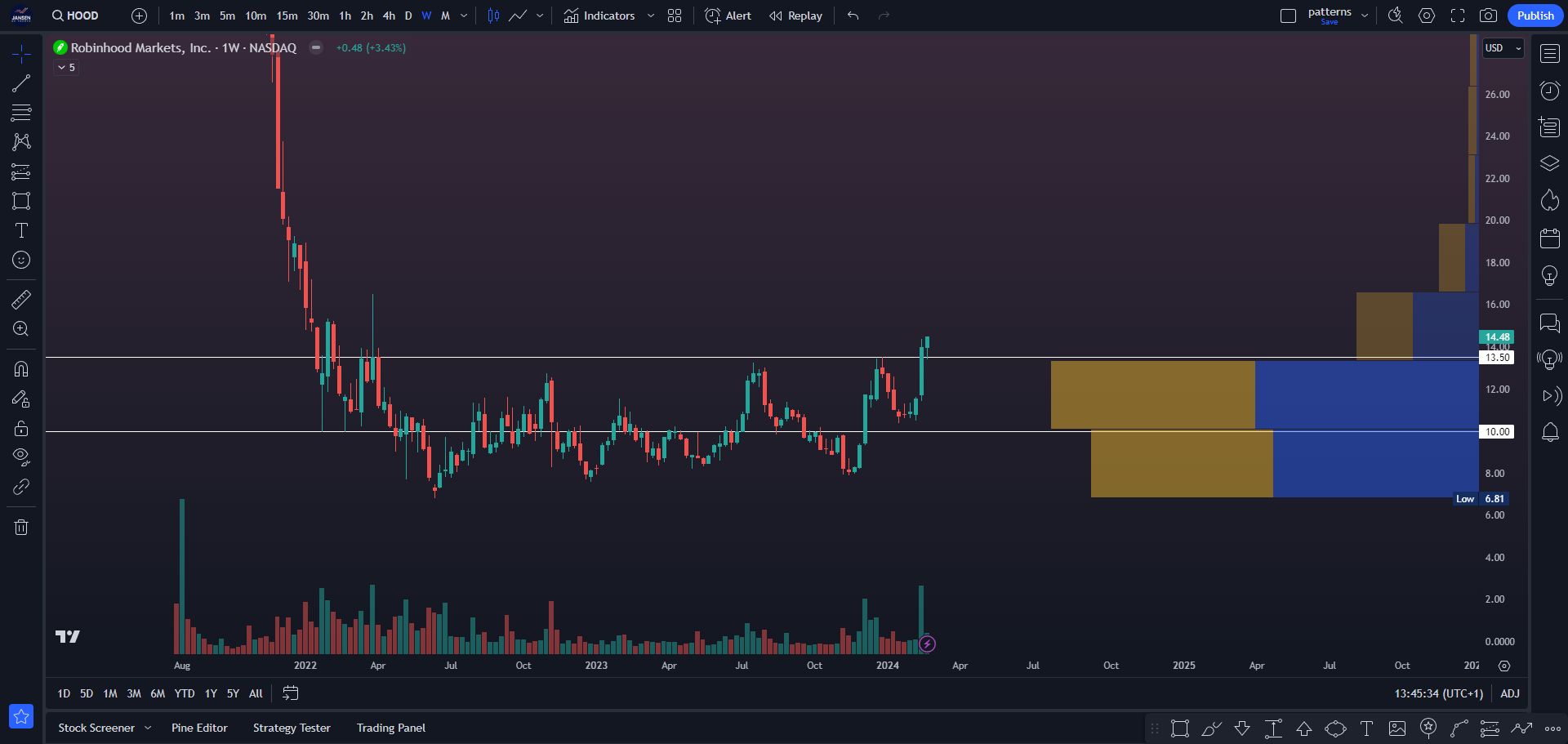The height and width of the screenshot is (744, 1568).
Task: Expand the Stock Screener dropdown arrow
Action: 148,728
